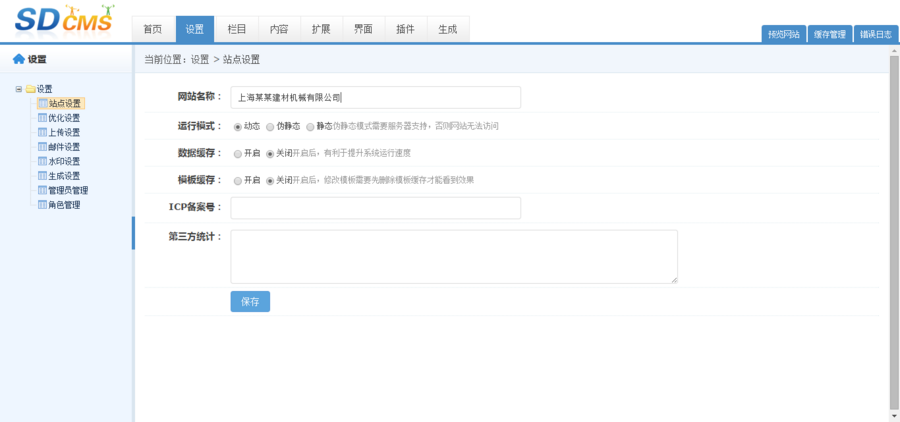Choose 关闭 for 数据缓存
Viewport: 900px width, 422px height.
(270, 154)
